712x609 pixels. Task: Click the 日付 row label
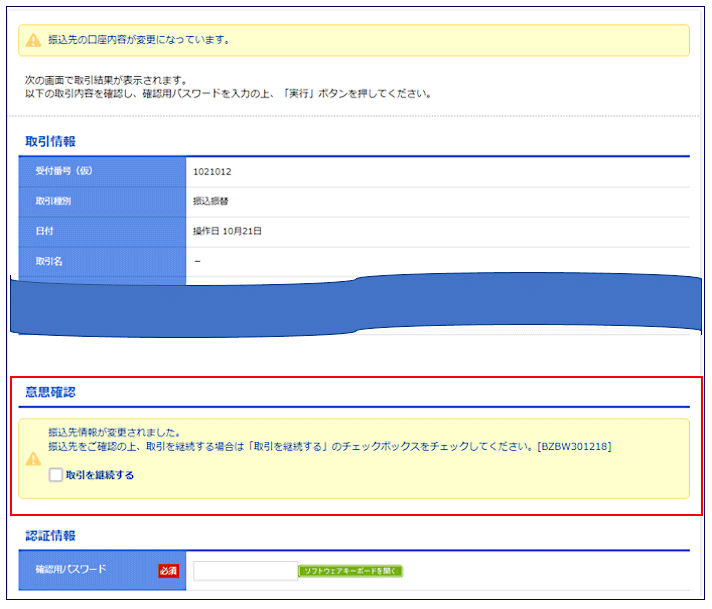[44, 231]
